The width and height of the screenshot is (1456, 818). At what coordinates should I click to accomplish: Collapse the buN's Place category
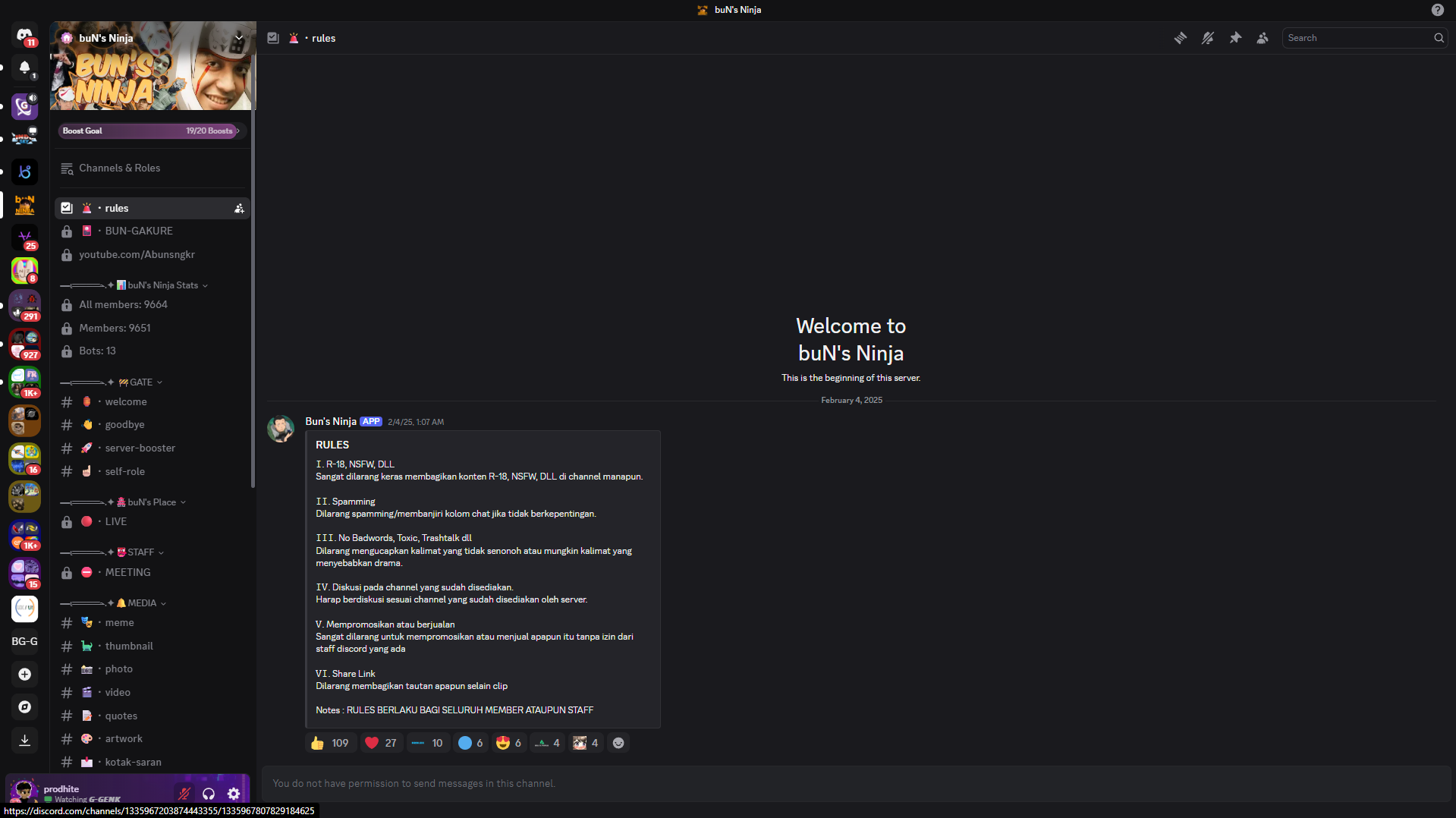(123, 502)
